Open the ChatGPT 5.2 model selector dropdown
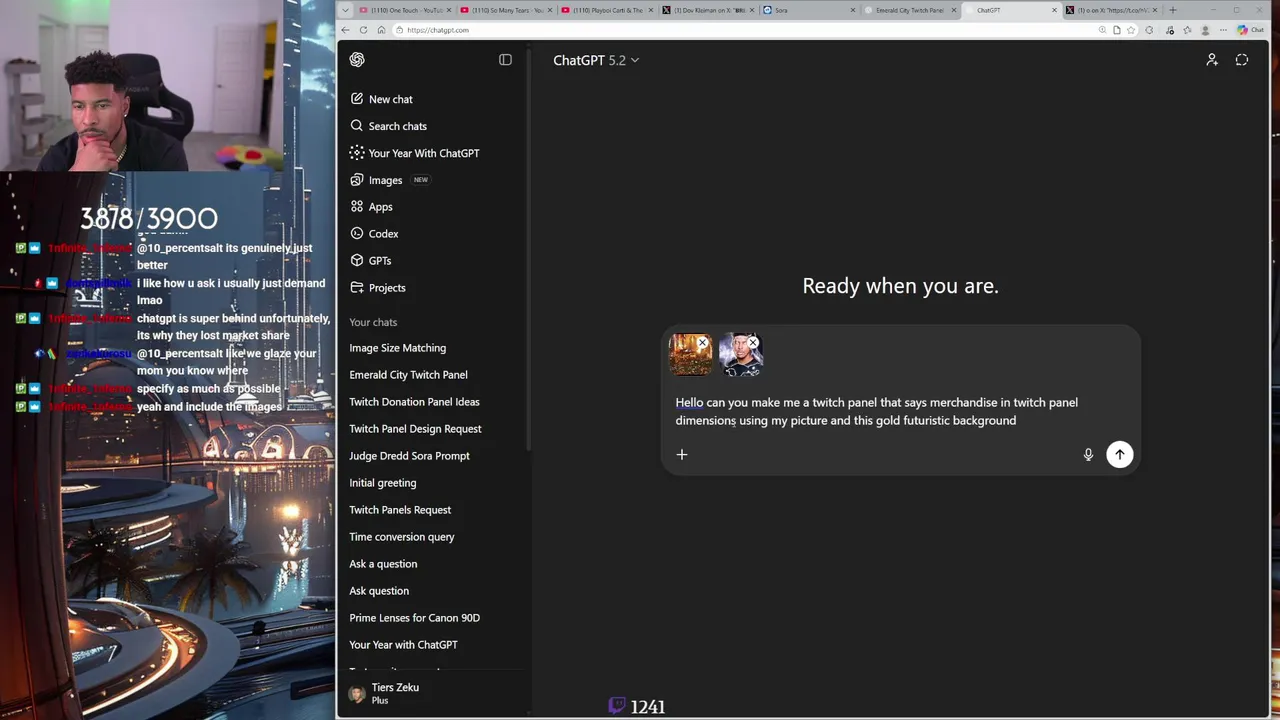 pyautogui.click(x=596, y=60)
